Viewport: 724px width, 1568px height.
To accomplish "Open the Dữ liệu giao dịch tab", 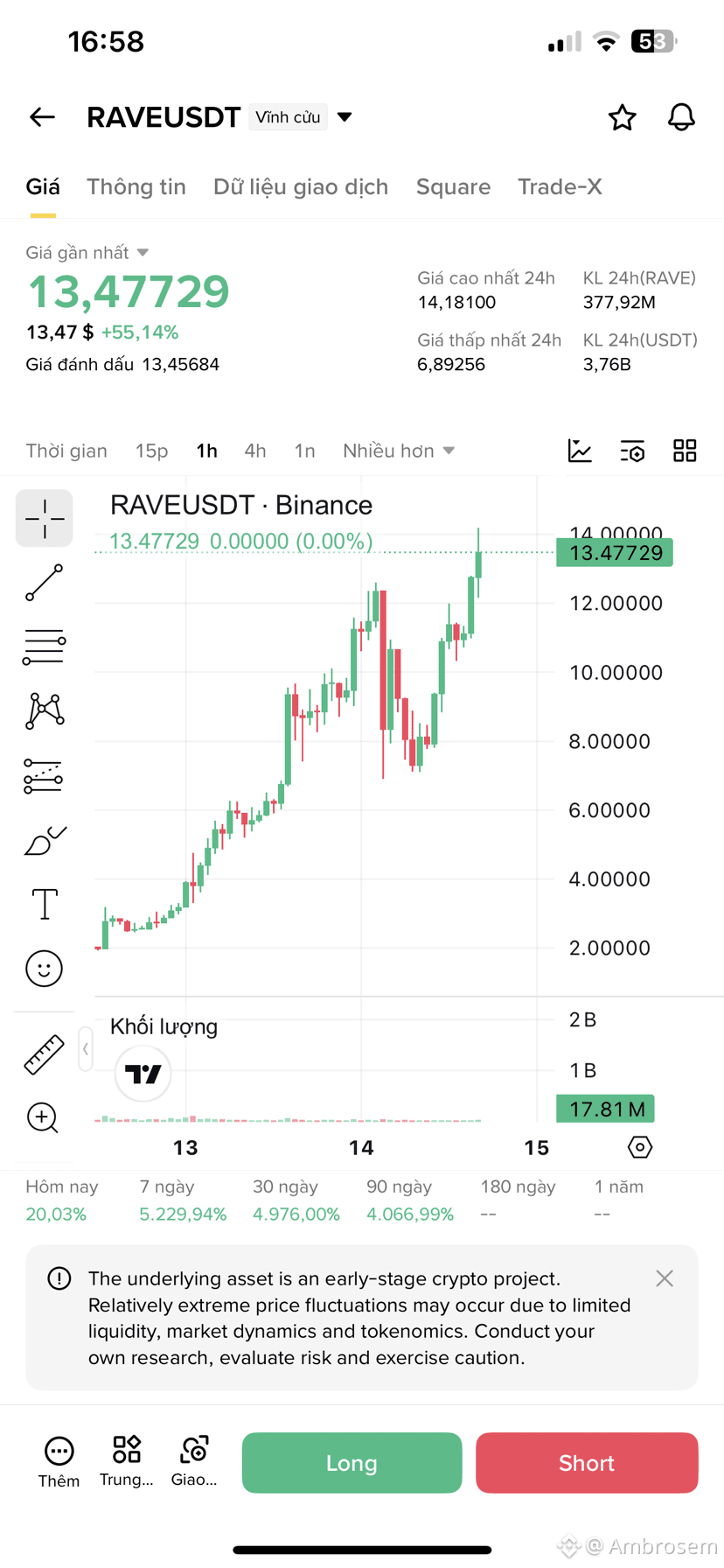I will (301, 186).
